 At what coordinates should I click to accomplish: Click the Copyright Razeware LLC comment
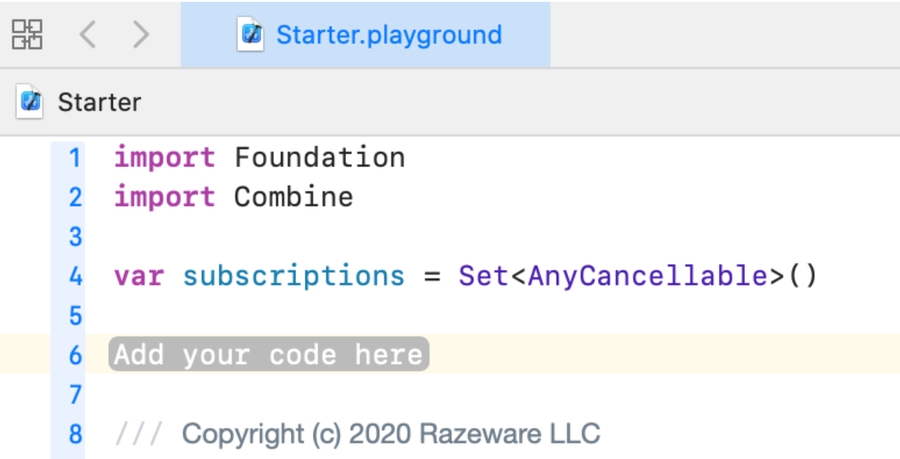click(x=390, y=434)
